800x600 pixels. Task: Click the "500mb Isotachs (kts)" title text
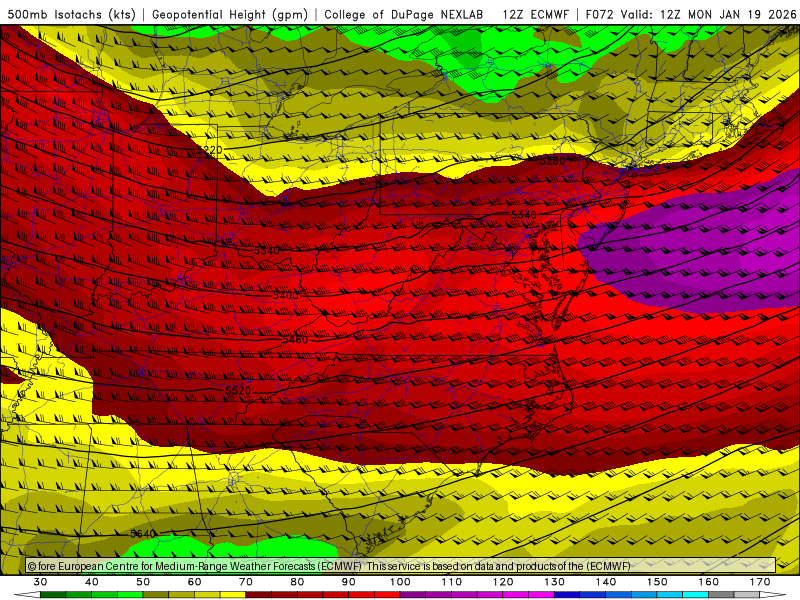(x=71, y=15)
